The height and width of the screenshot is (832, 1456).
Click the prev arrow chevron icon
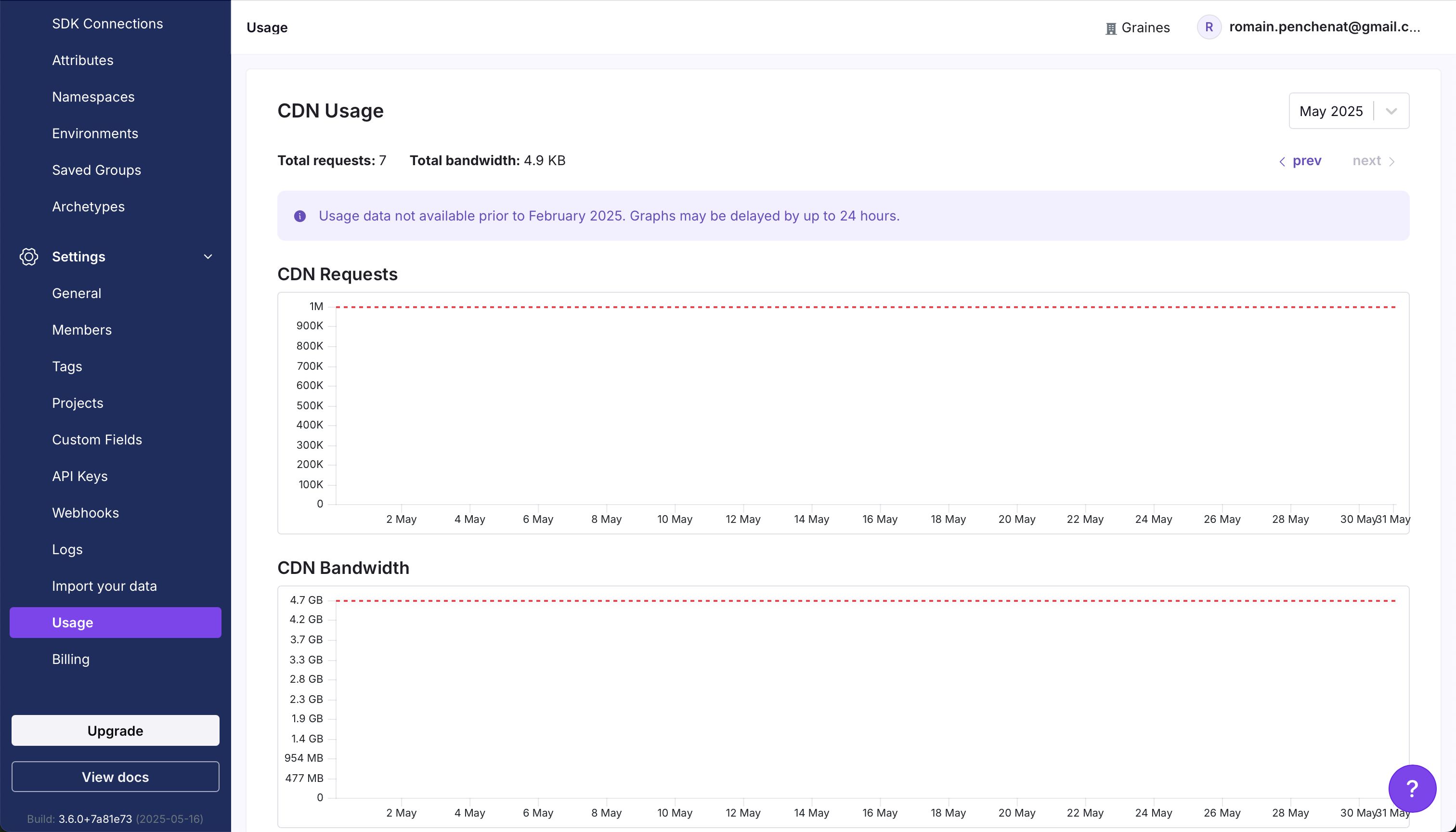point(1282,162)
